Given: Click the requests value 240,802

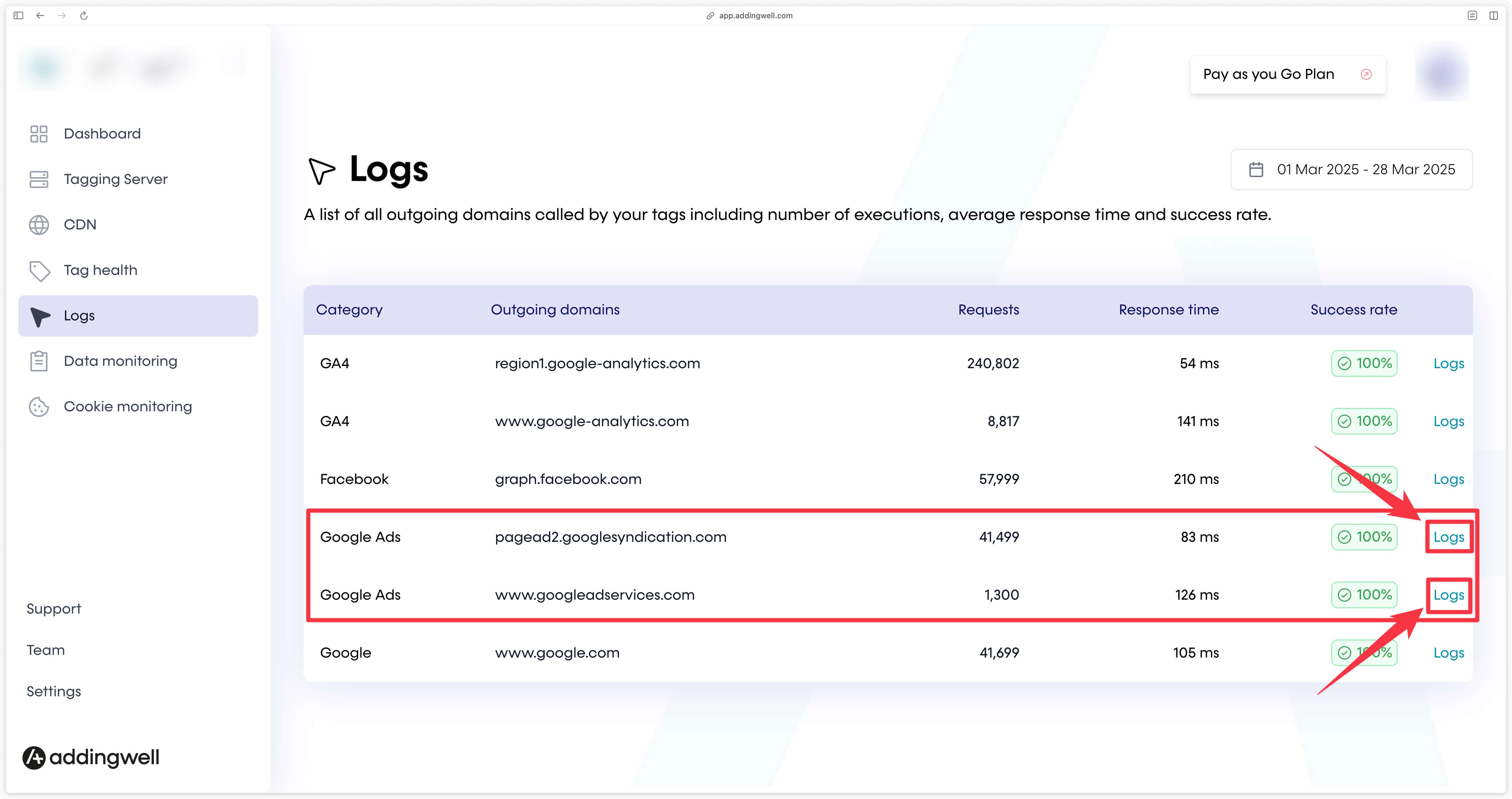Looking at the screenshot, I should (993, 363).
